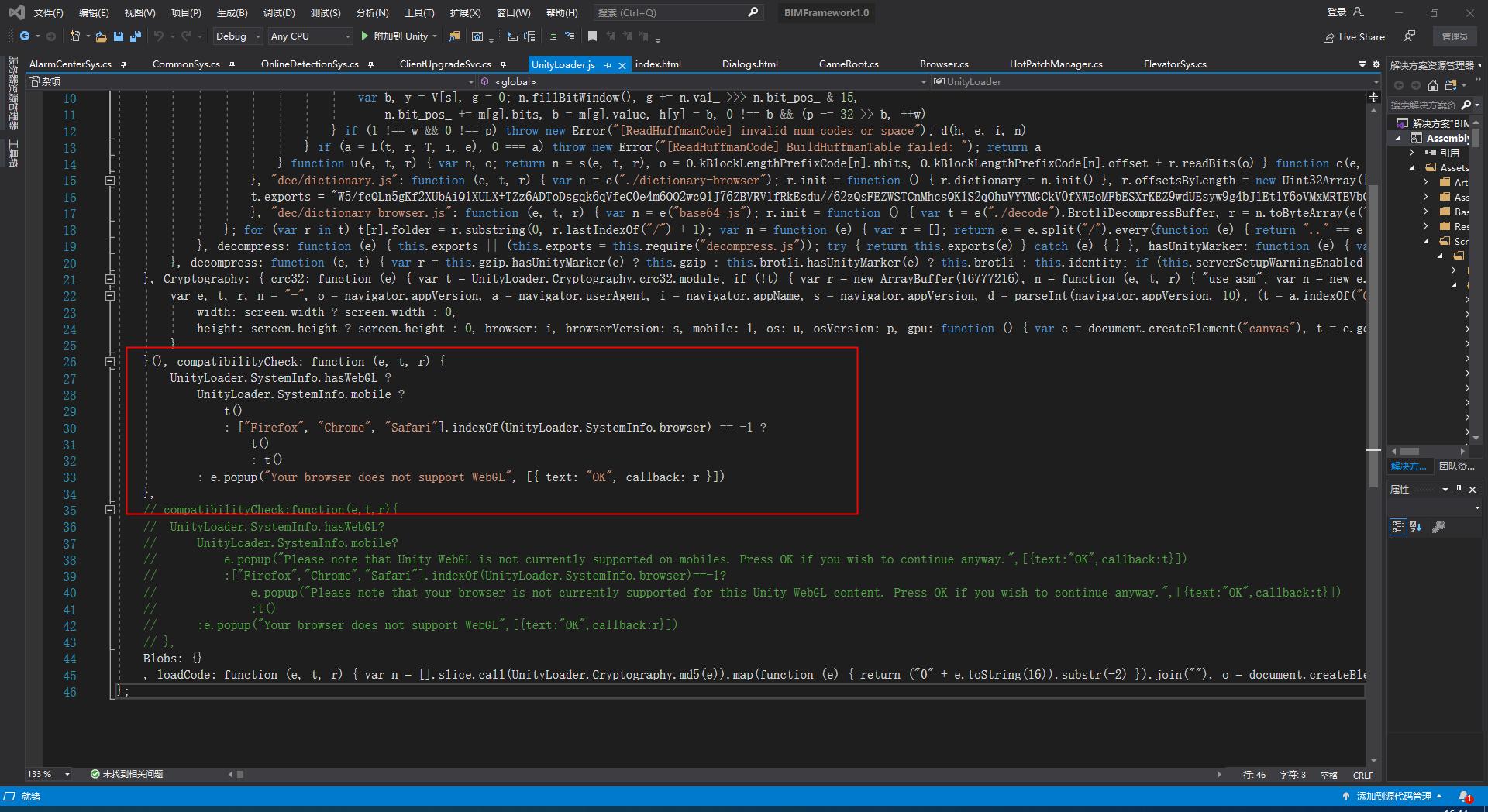
Task: Open file via the folder icon
Action: click(101, 36)
